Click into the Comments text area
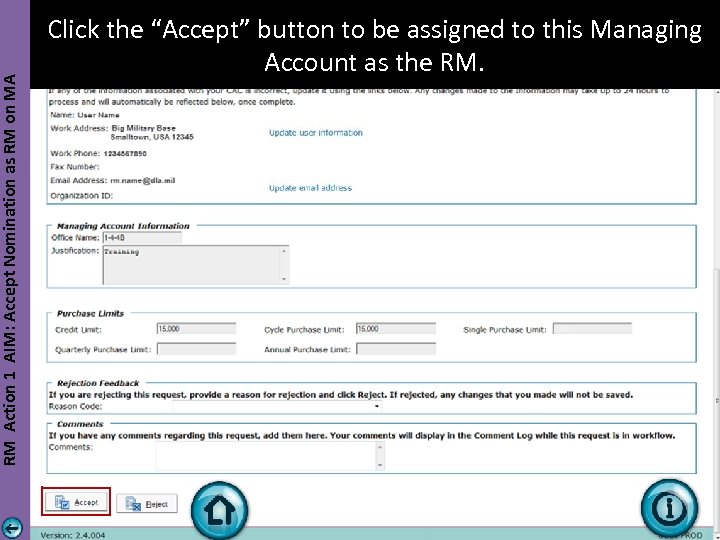Screen dimensions: 720x540 click(x=270, y=456)
